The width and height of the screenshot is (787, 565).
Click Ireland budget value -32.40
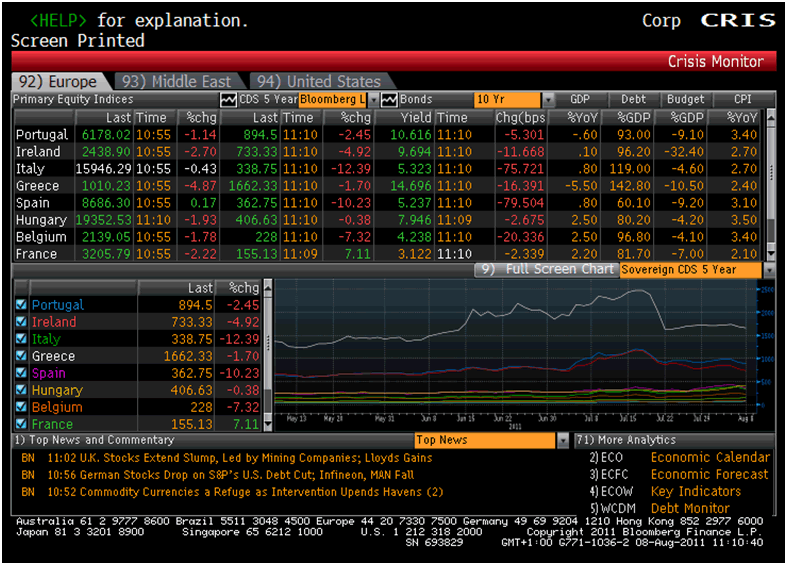tap(682, 152)
